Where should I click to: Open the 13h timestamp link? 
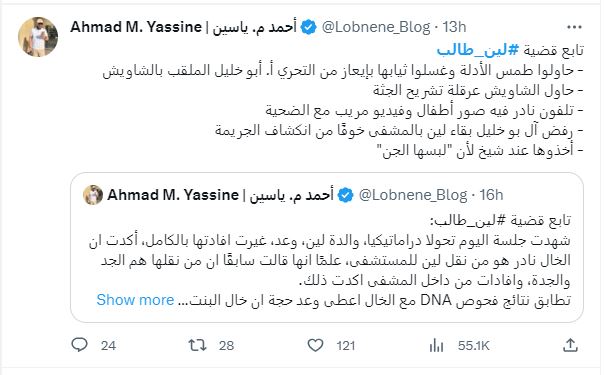point(454,27)
